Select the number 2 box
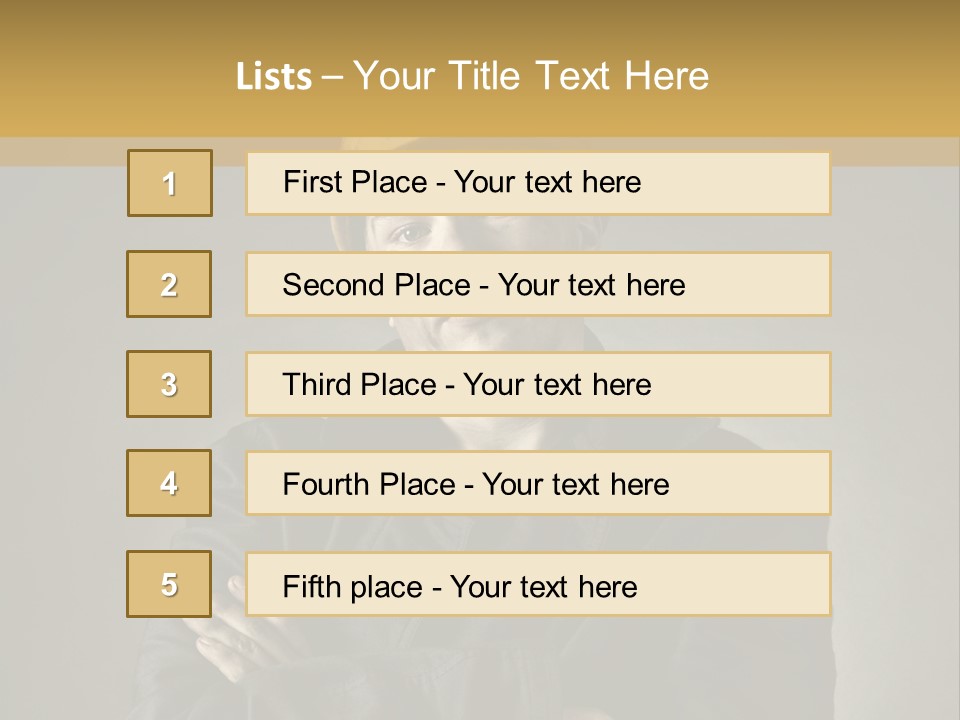 pos(169,284)
